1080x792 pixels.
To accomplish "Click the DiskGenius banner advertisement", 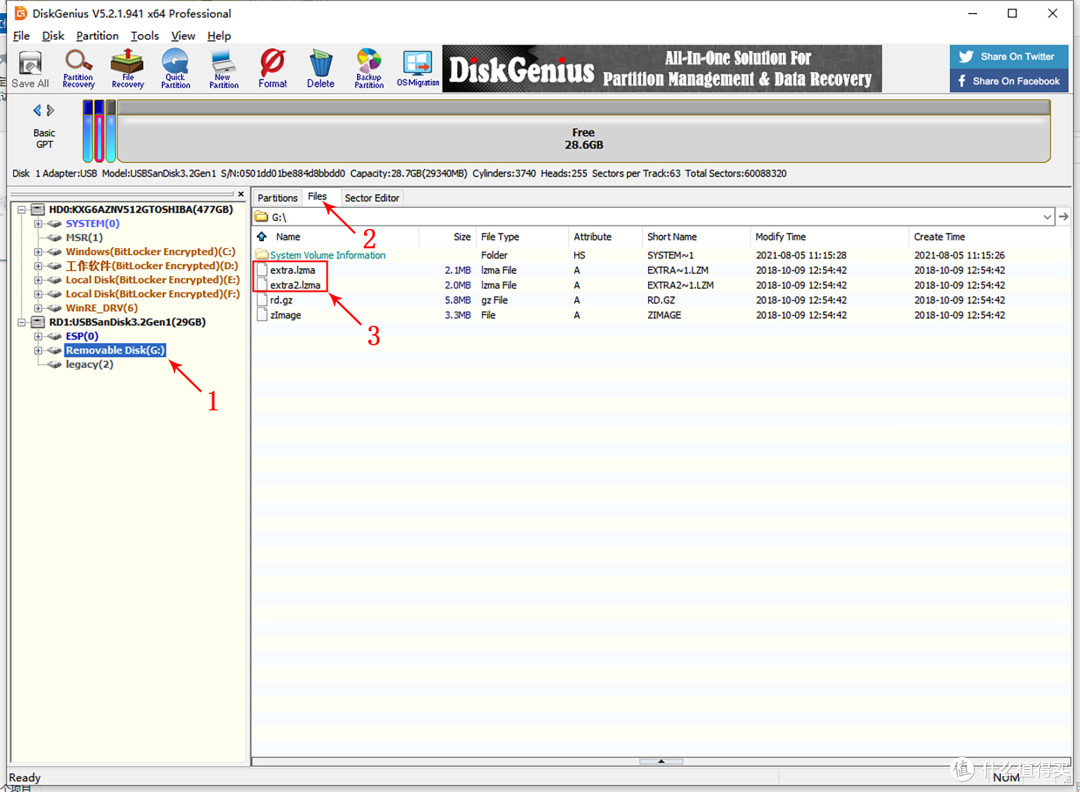I will coord(661,69).
